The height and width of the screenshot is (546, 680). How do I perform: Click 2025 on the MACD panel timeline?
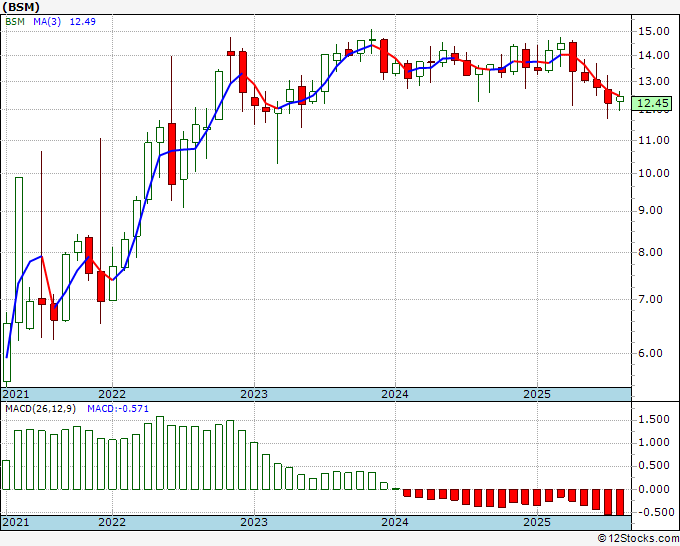click(x=537, y=522)
